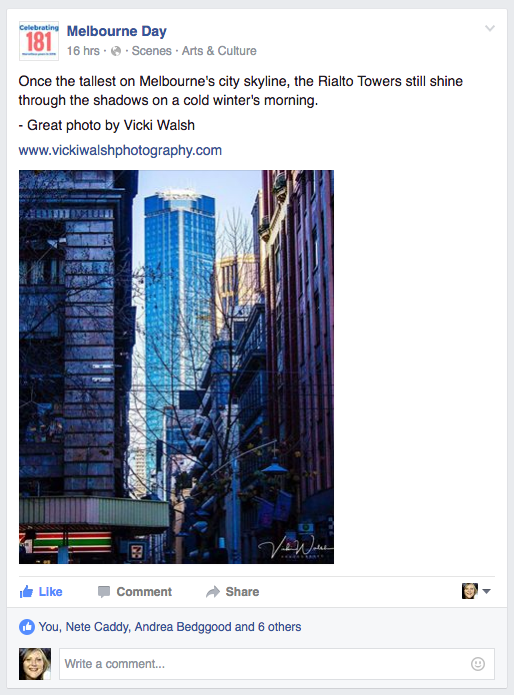The image size is (514, 695).
Task: Open Andrea Bedggood's profile
Action: point(183,627)
